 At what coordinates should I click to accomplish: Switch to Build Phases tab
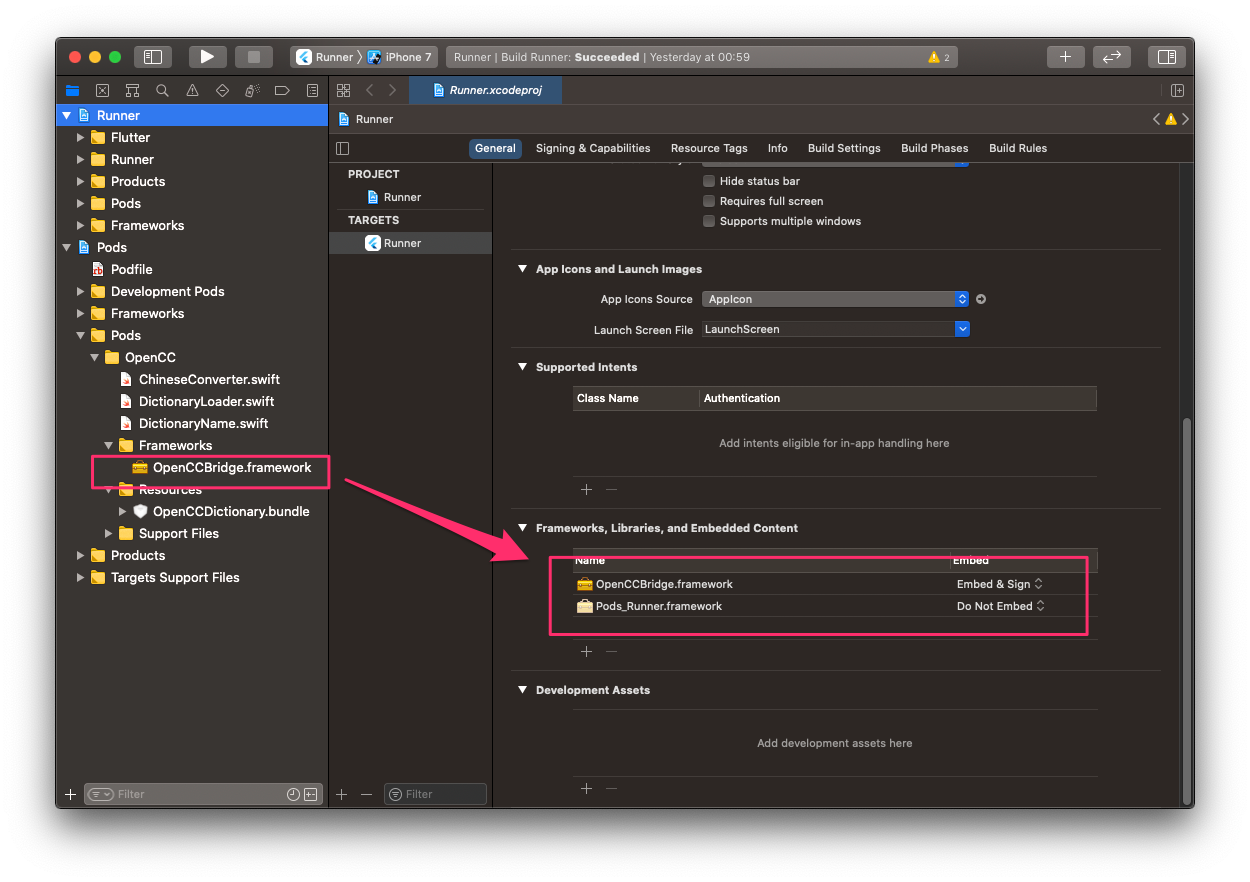pos(935,148)
